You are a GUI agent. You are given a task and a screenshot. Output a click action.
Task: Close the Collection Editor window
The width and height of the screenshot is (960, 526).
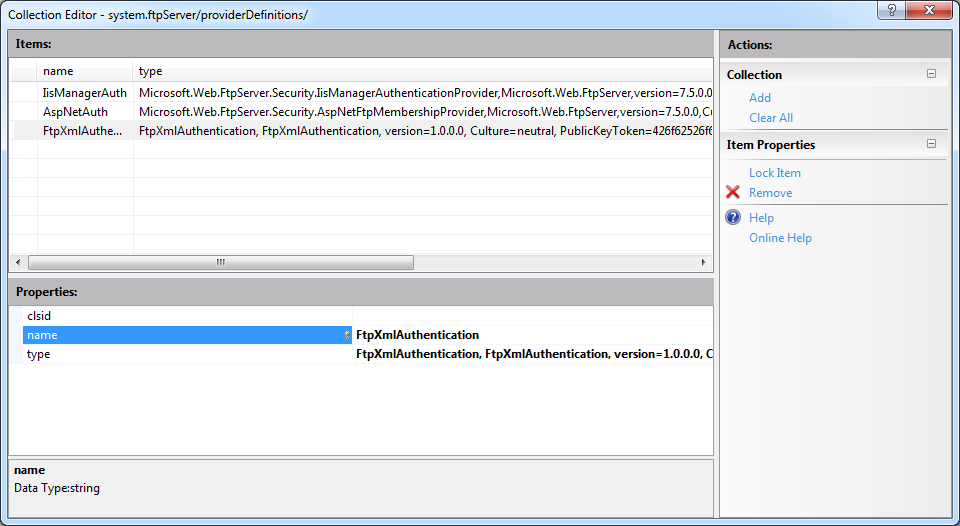coord(933,10)
